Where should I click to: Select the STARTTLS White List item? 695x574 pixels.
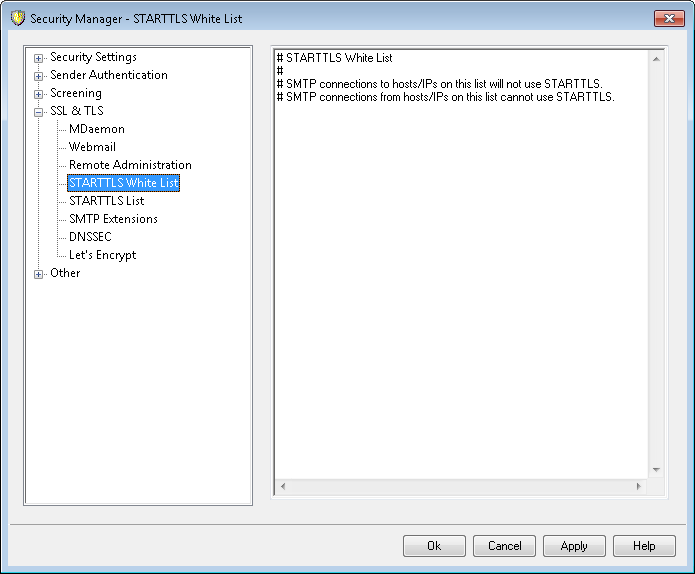pyautogui.click(x=123, y=183)
